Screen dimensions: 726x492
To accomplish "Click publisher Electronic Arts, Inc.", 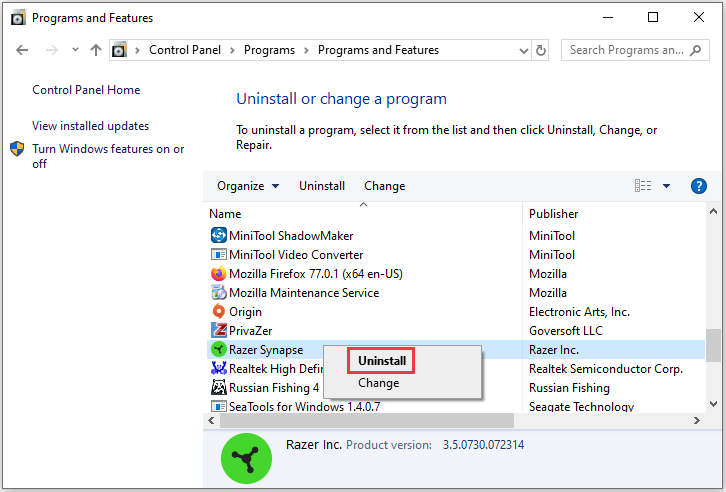I will pos(579,311).
